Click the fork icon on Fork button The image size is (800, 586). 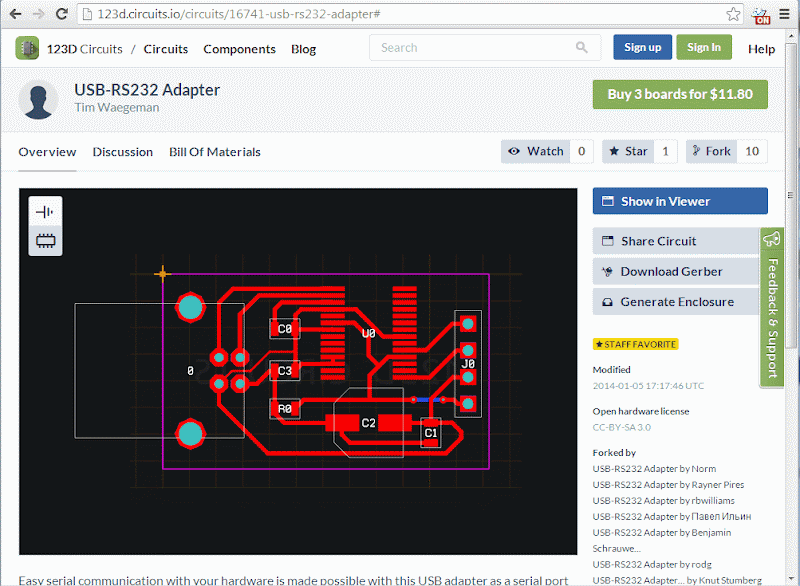click(x=696, y=151)
